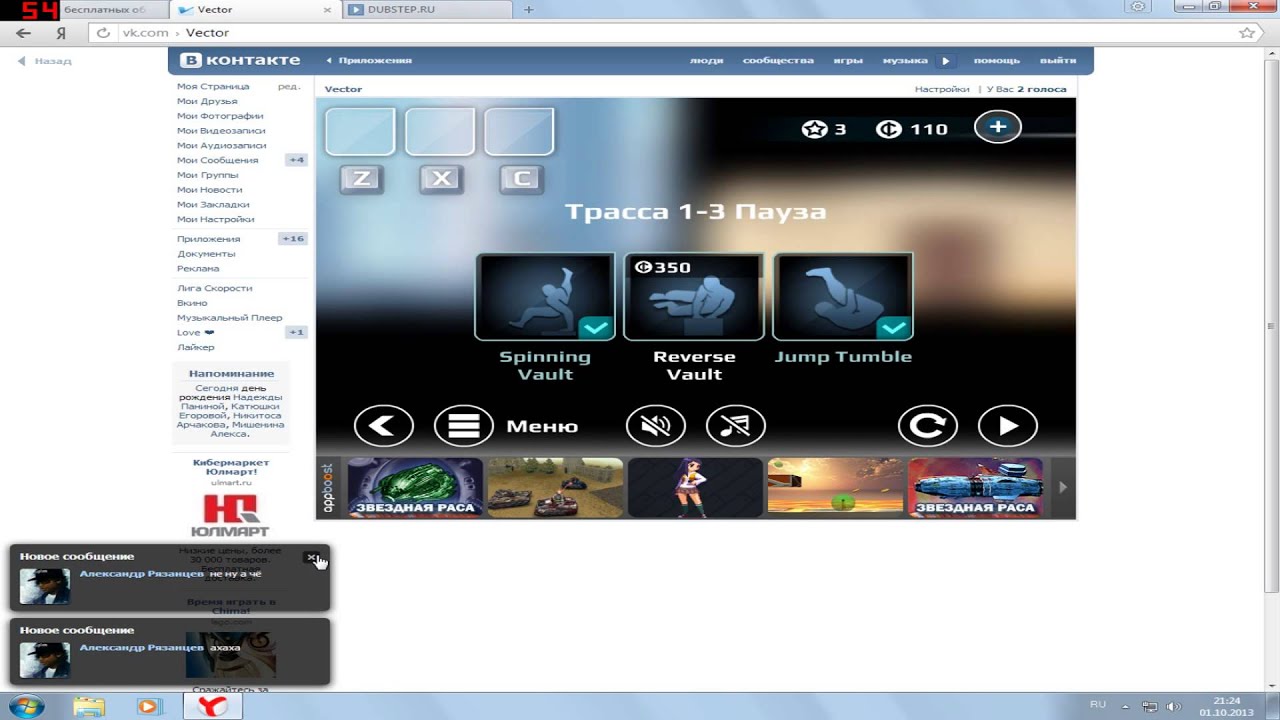Image resolution: width=1280 pixels, height=720 pixels.
Task: Open the tank game ad thumbnail
Action: point(555,488)
